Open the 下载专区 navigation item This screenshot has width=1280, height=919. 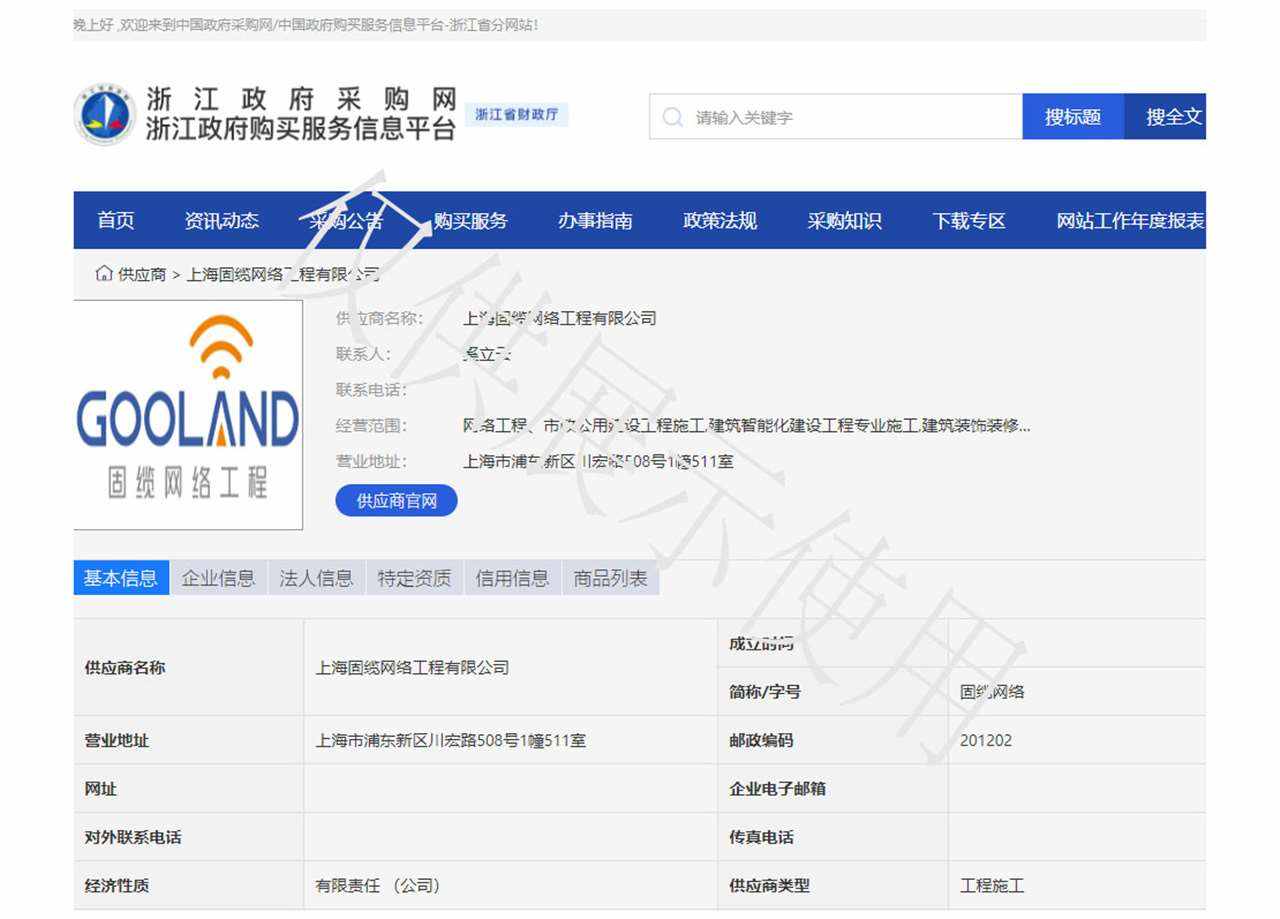pyautogui.click(x=969, y=221)
